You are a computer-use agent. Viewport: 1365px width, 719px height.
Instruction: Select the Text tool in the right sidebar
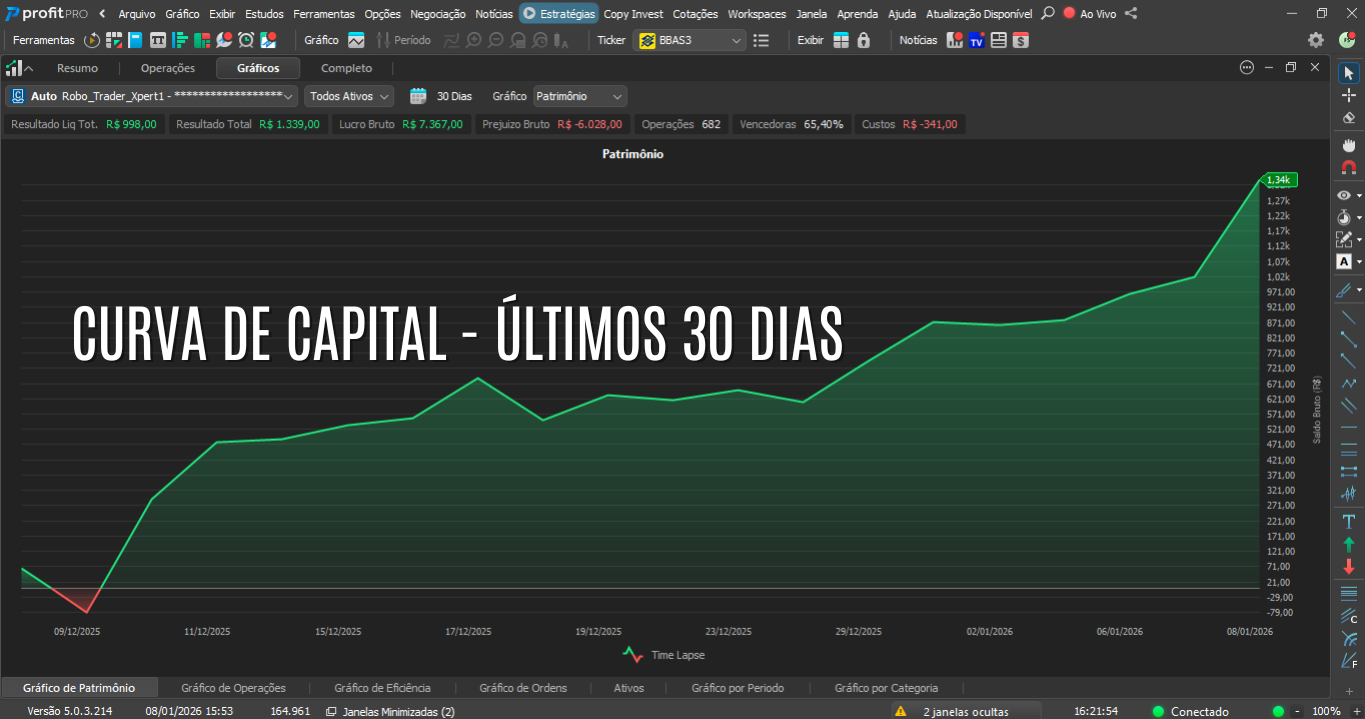pyautogui.click(x=1346, y=261)
